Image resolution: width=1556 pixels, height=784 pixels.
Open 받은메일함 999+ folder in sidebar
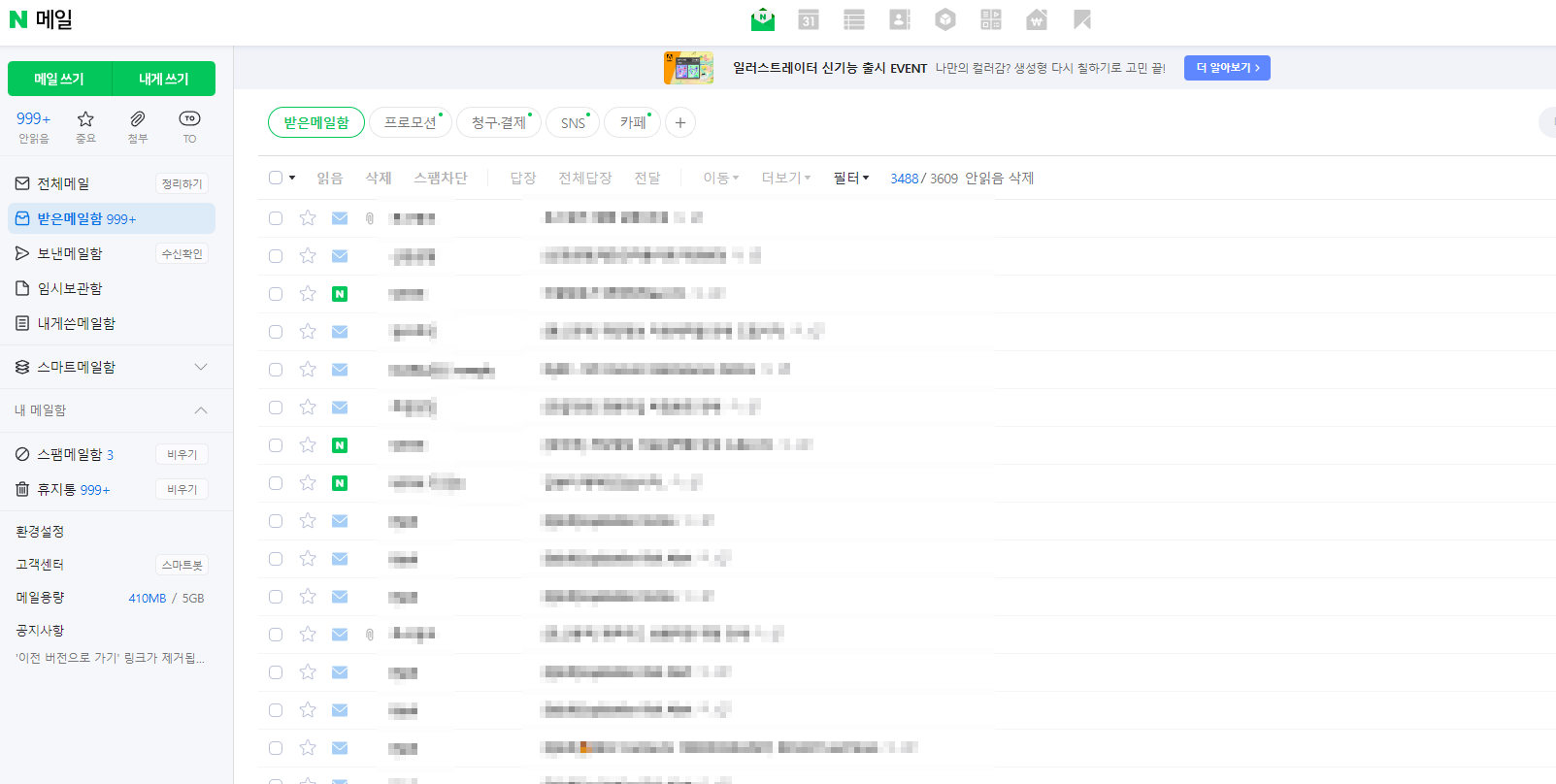click(x=112, y=218)
